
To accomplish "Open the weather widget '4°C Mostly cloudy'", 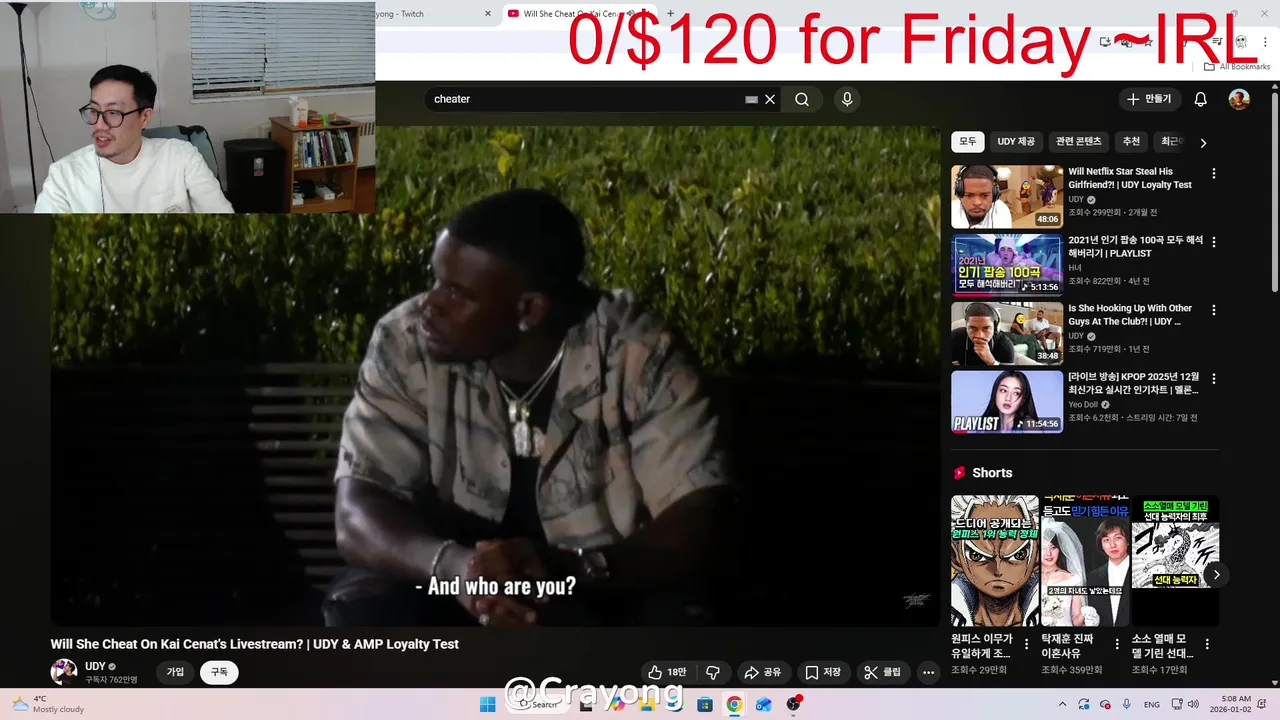I will click(x=47, y=704).
